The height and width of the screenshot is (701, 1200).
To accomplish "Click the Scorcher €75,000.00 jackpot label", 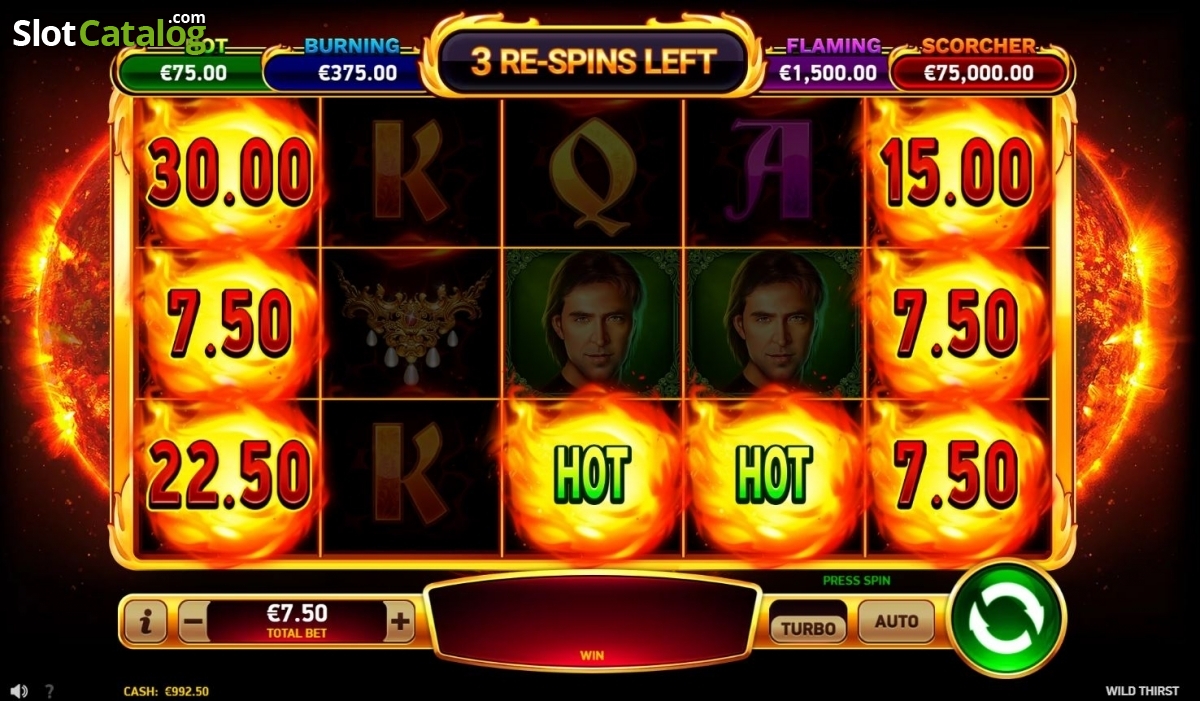I will (x=978, y=64).
